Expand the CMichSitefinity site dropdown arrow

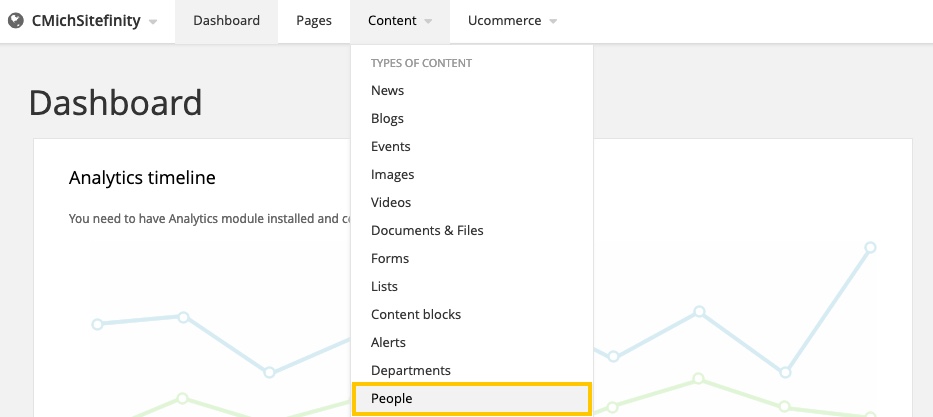(152, 21)
